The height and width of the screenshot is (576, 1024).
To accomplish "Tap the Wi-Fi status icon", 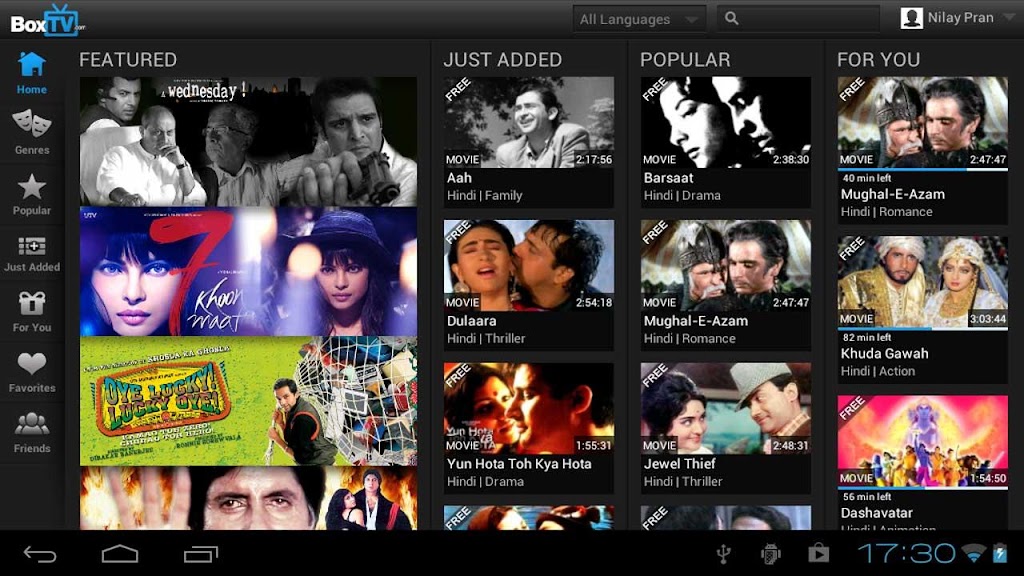I will [974, 554].
